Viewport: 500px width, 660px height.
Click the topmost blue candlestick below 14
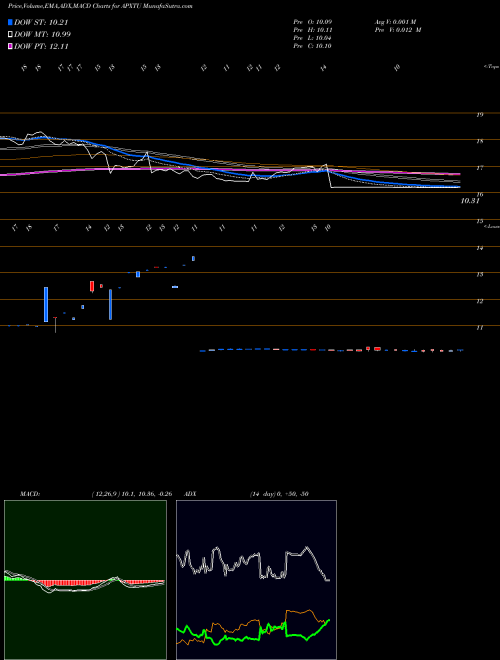(193, 258)
